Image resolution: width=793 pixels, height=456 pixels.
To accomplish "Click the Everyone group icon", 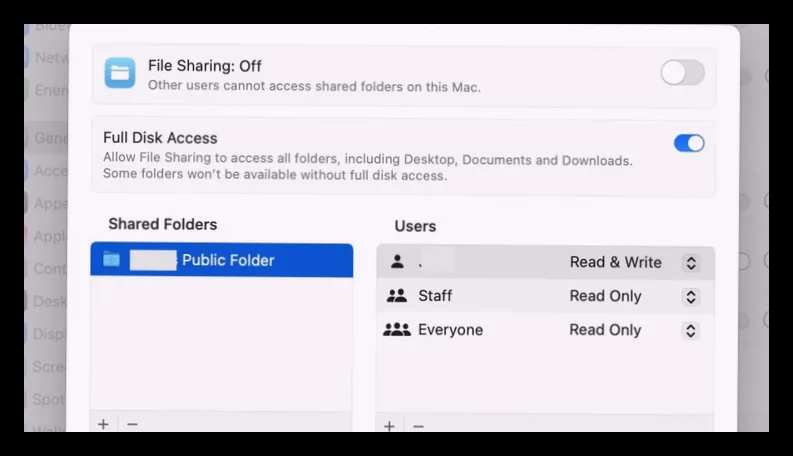I will [x=396, y=330].
